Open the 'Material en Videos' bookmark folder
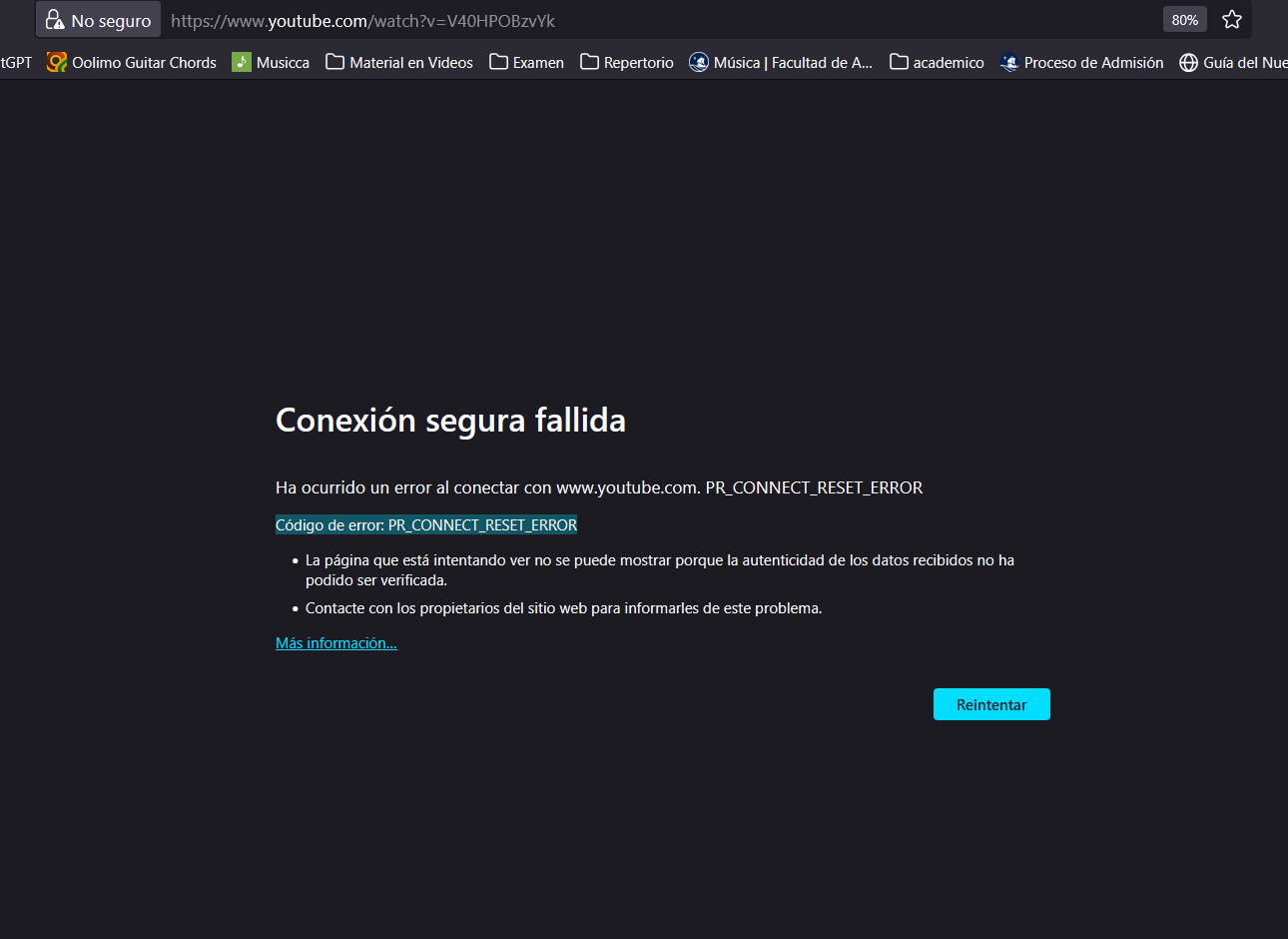The image size is (1288, 939). tap(399, 62)
